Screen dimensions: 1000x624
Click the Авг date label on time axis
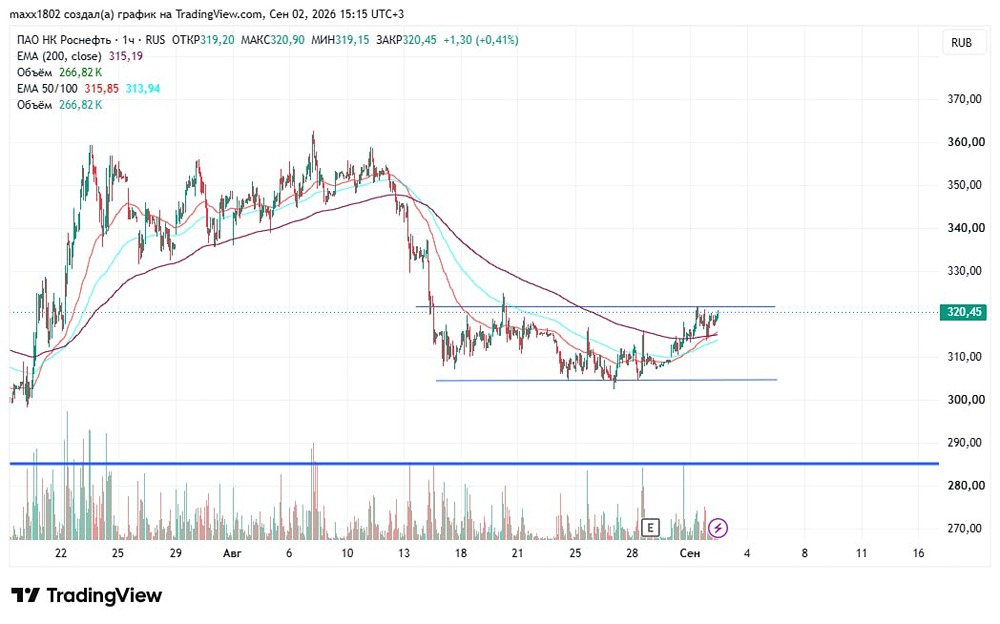tap(232, 553)
